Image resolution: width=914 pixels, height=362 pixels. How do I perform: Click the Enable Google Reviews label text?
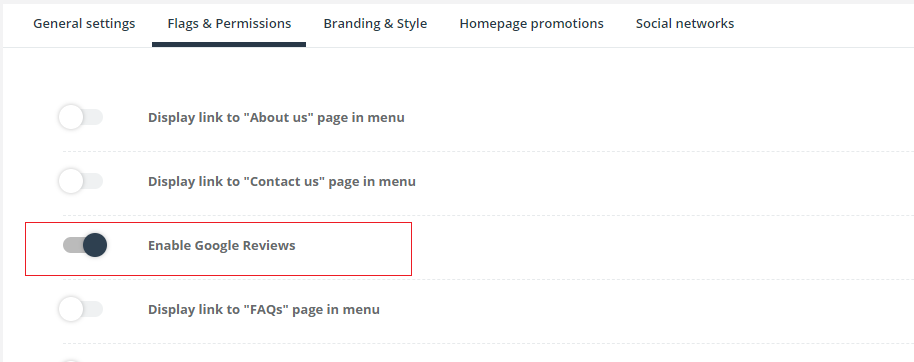click(222, 245)
